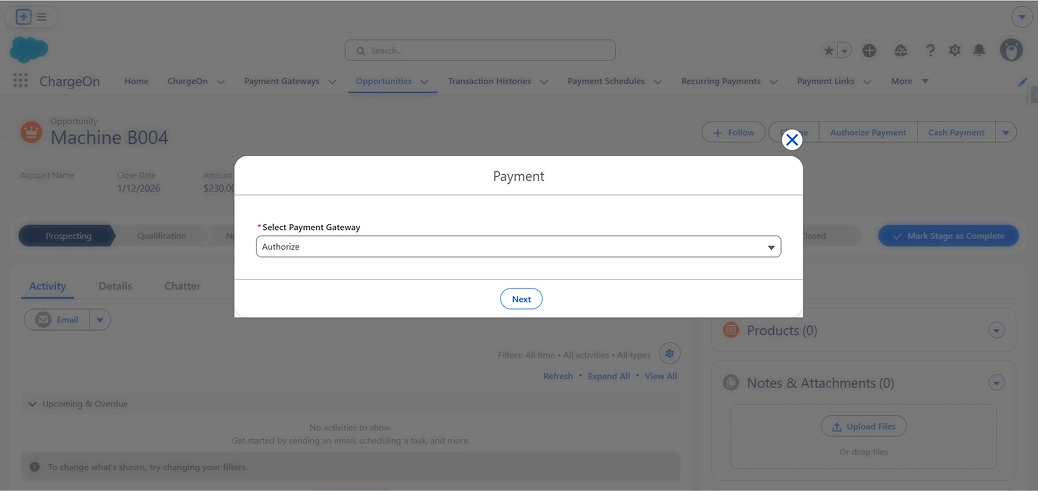This screenshot has width=1038, height=491.
Task: Click the pencil edit navigation icon
Action: (1023, 82)
